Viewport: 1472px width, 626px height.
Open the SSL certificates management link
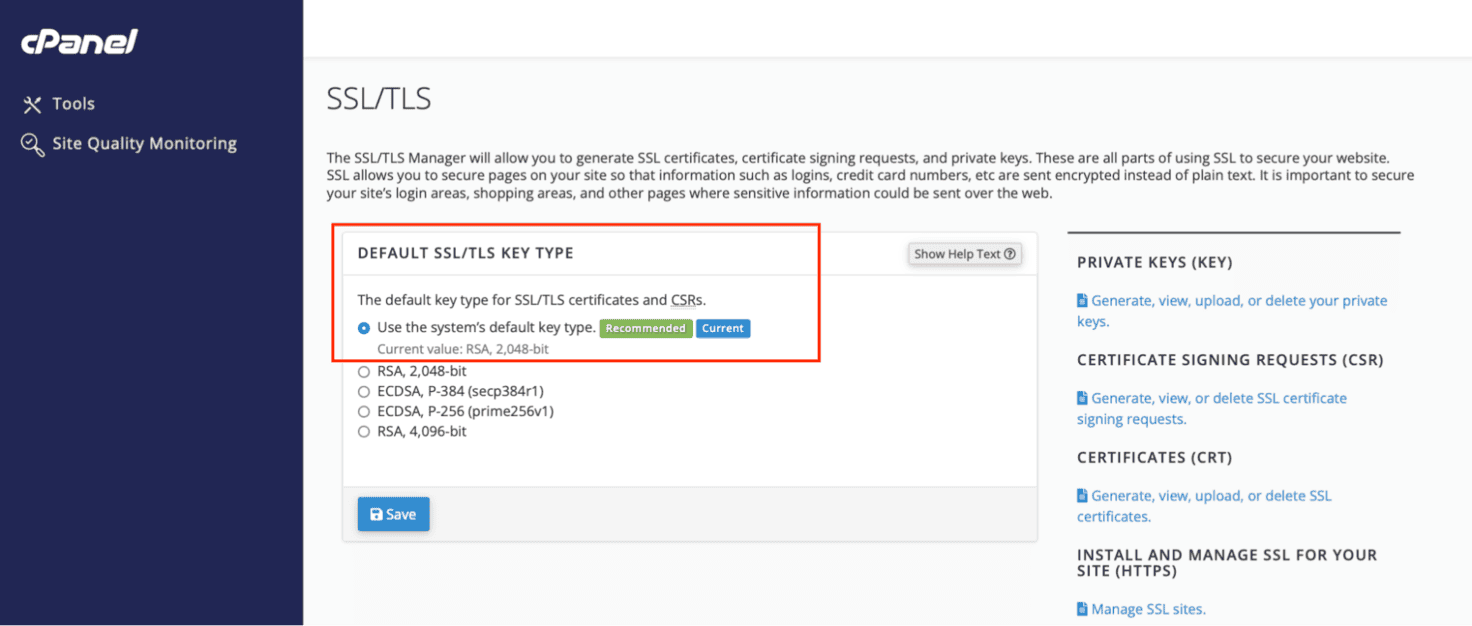pyautogui.click(x=1204, y=506)
